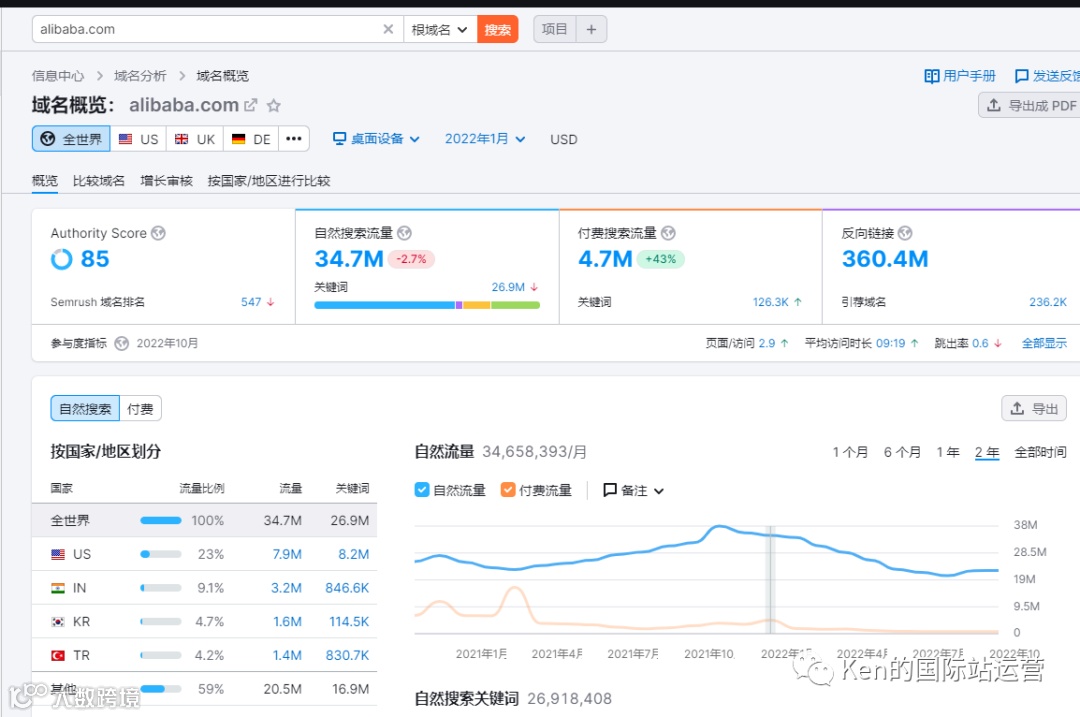Open the 用户手册 user manual link
The image size is (1080, 717).
[x=959, y=76]
